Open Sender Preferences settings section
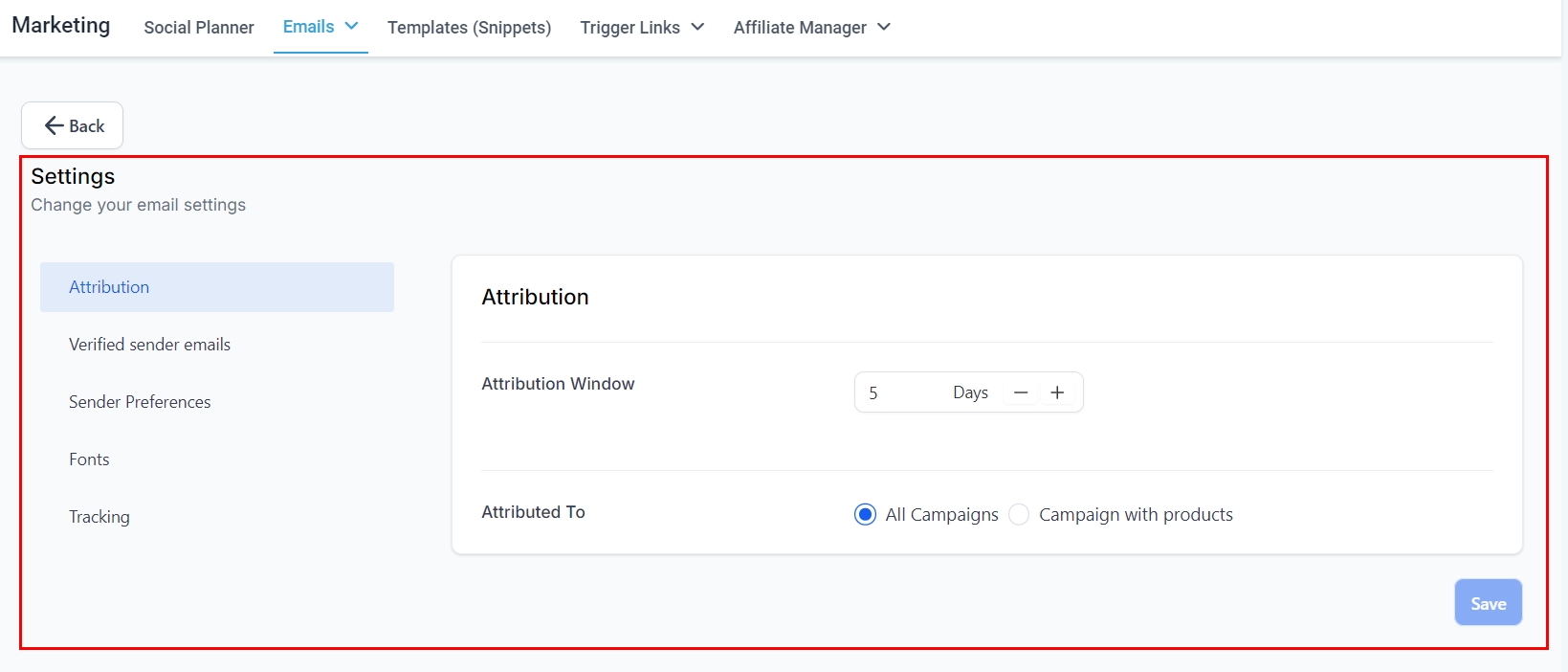This screenshot has width=1568, height=672. [x=140, y=402]
